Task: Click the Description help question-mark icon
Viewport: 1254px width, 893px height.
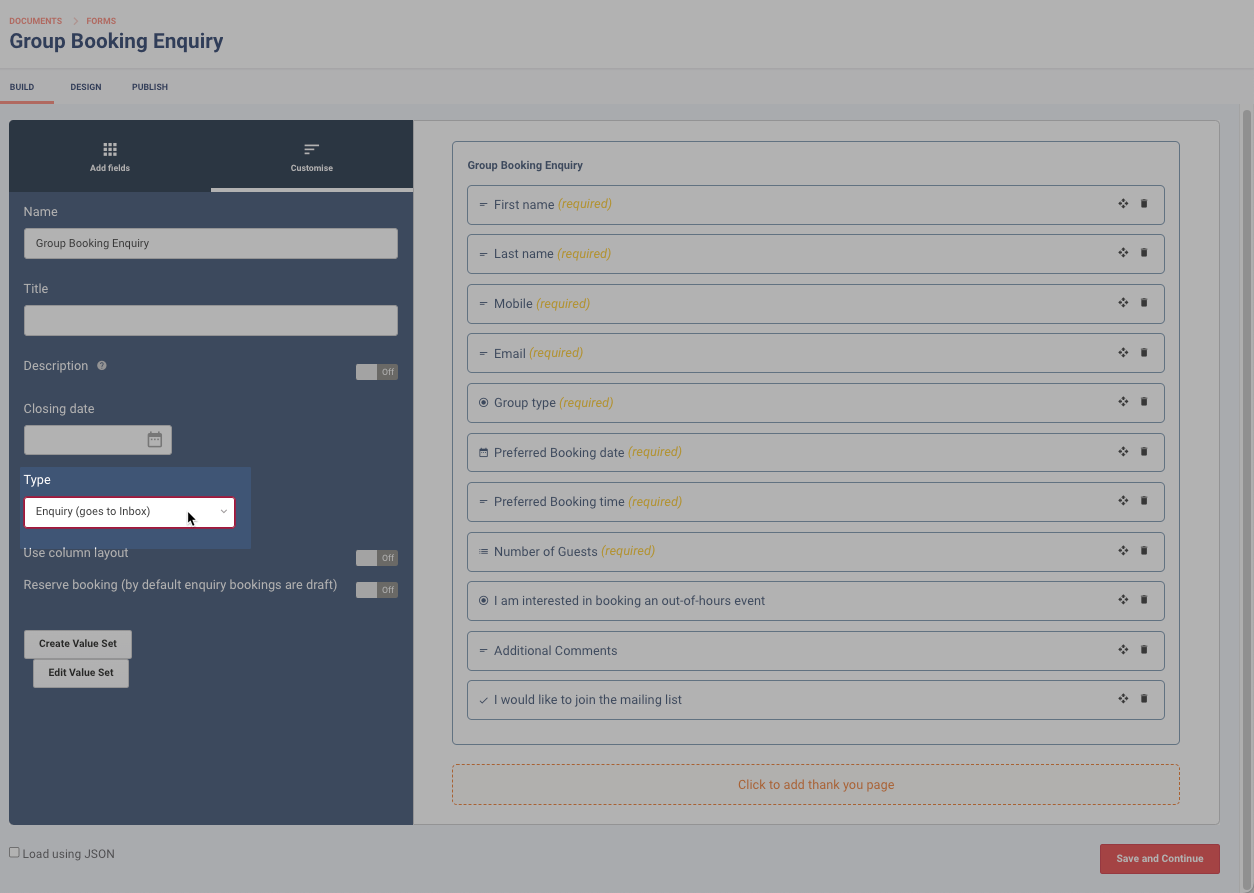Action: click(102, 366)
